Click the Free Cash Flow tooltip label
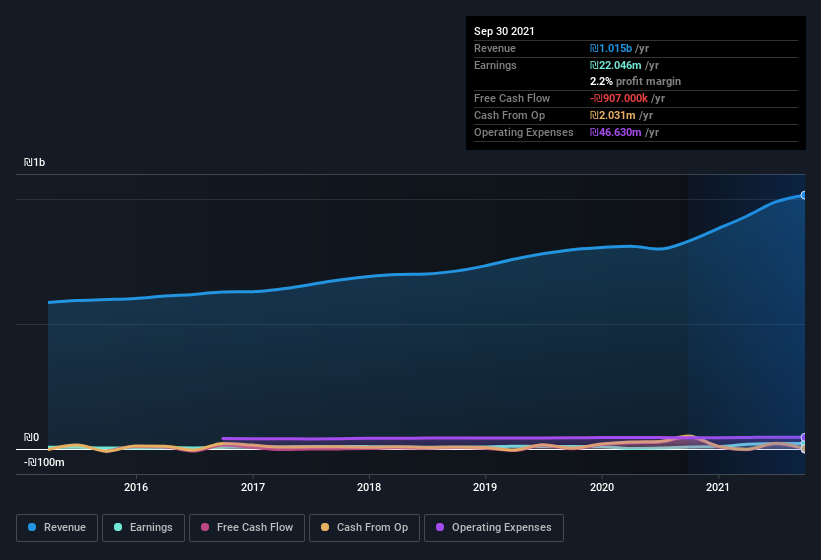The width and height of the screenshot is (821, 560). pyautogui.click(x=512, y=98)
